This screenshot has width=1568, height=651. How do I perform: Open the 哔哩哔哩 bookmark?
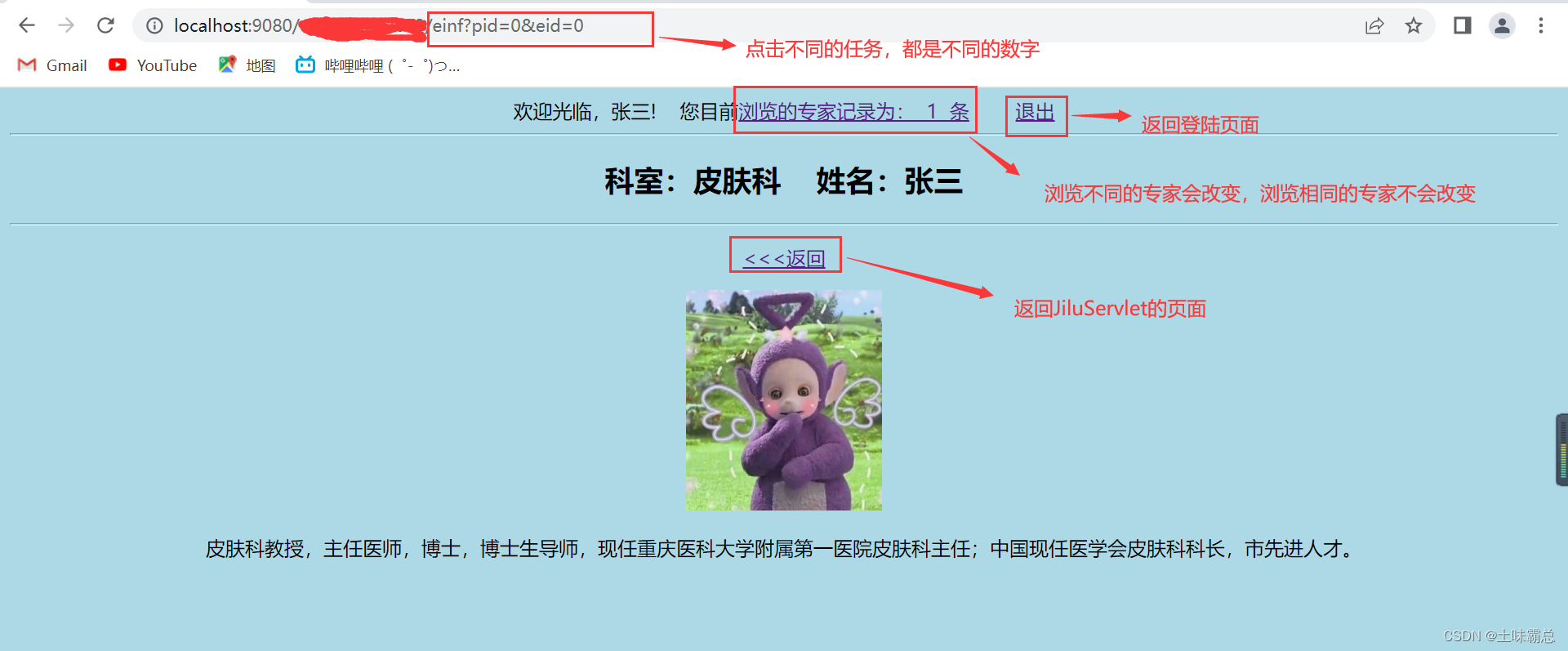(x=378, y=65)
